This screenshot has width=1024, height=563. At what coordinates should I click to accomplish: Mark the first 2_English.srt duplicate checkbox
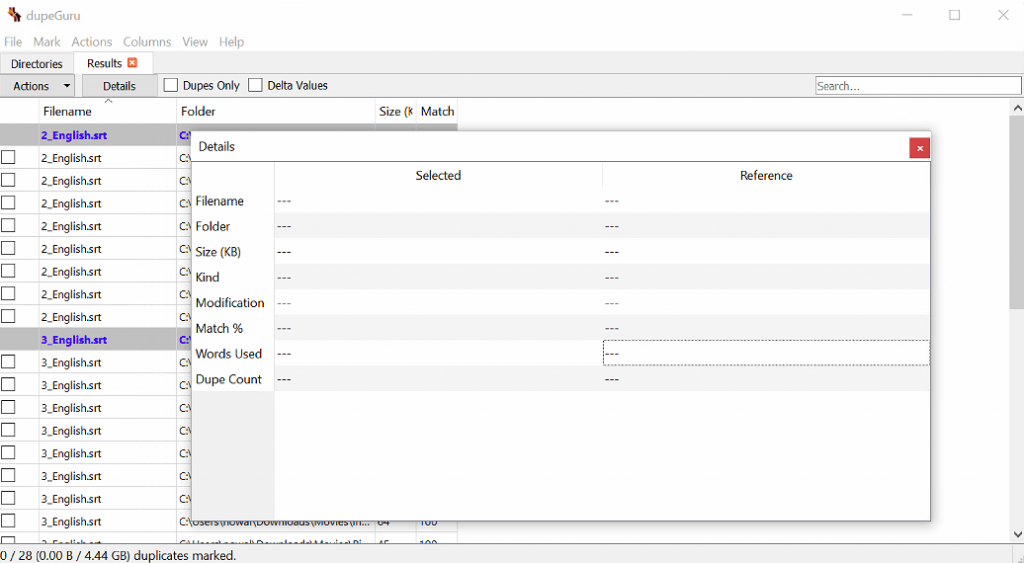tap(8, 157)
